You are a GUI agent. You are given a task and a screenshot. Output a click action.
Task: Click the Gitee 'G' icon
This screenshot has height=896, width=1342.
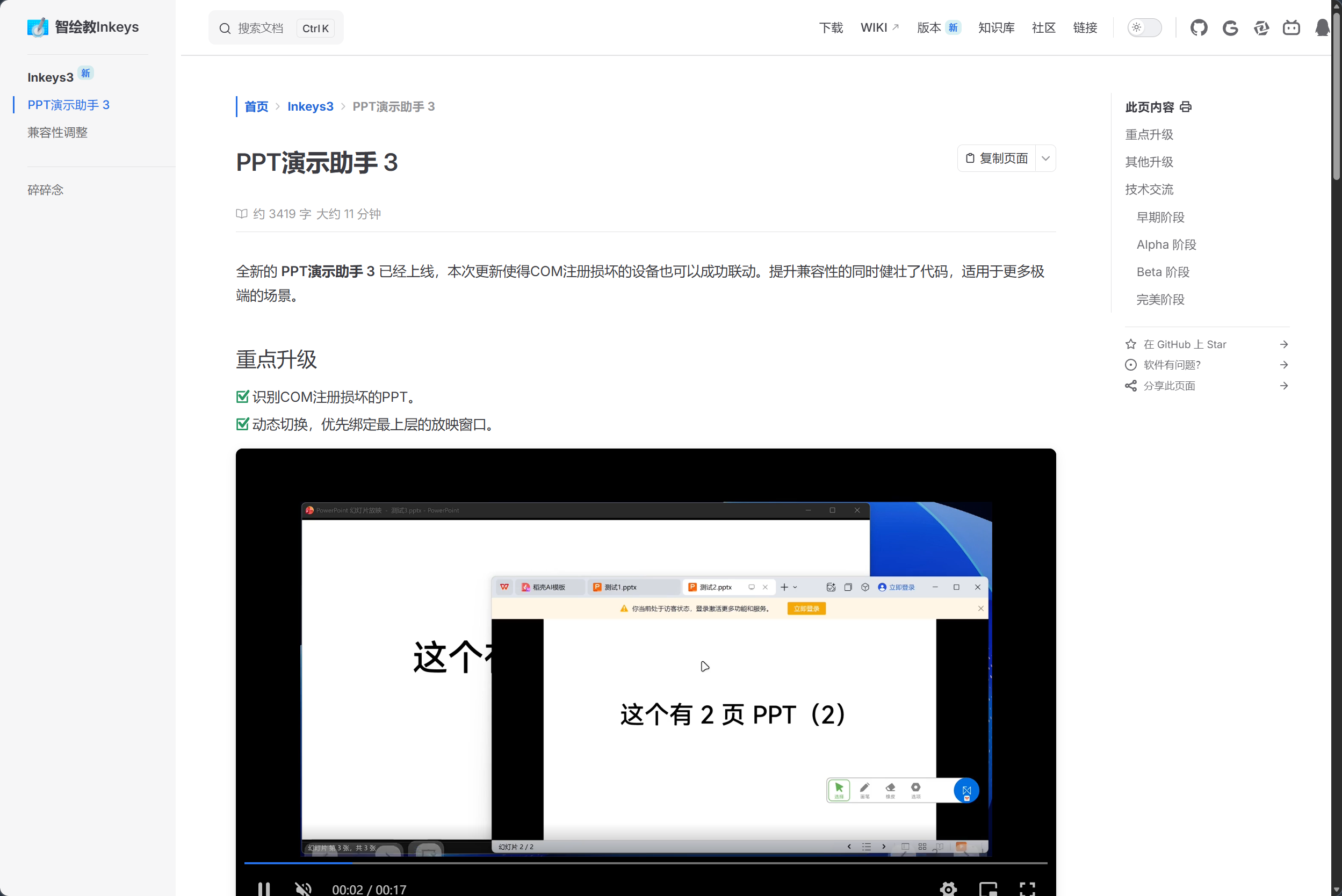point(1230,27)
